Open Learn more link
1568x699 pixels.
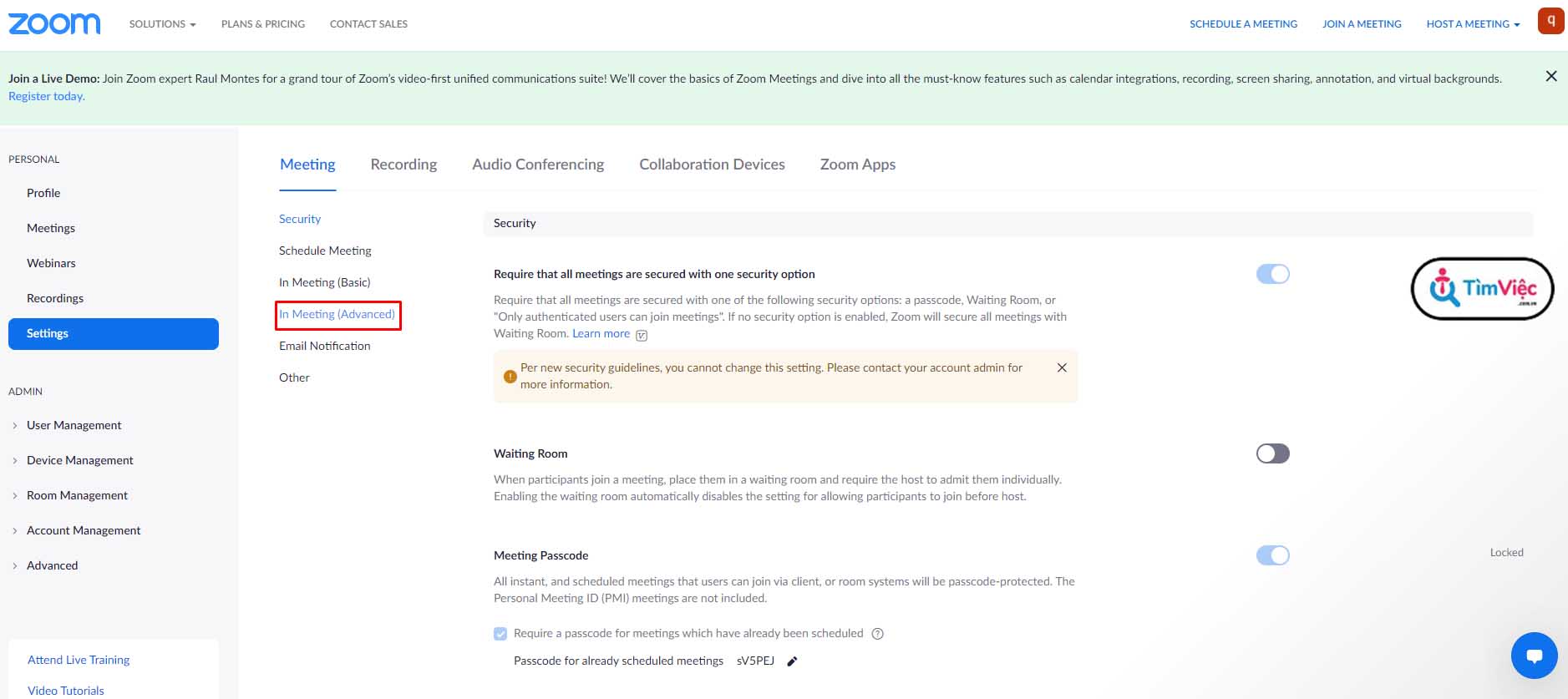tap(601, 333)
